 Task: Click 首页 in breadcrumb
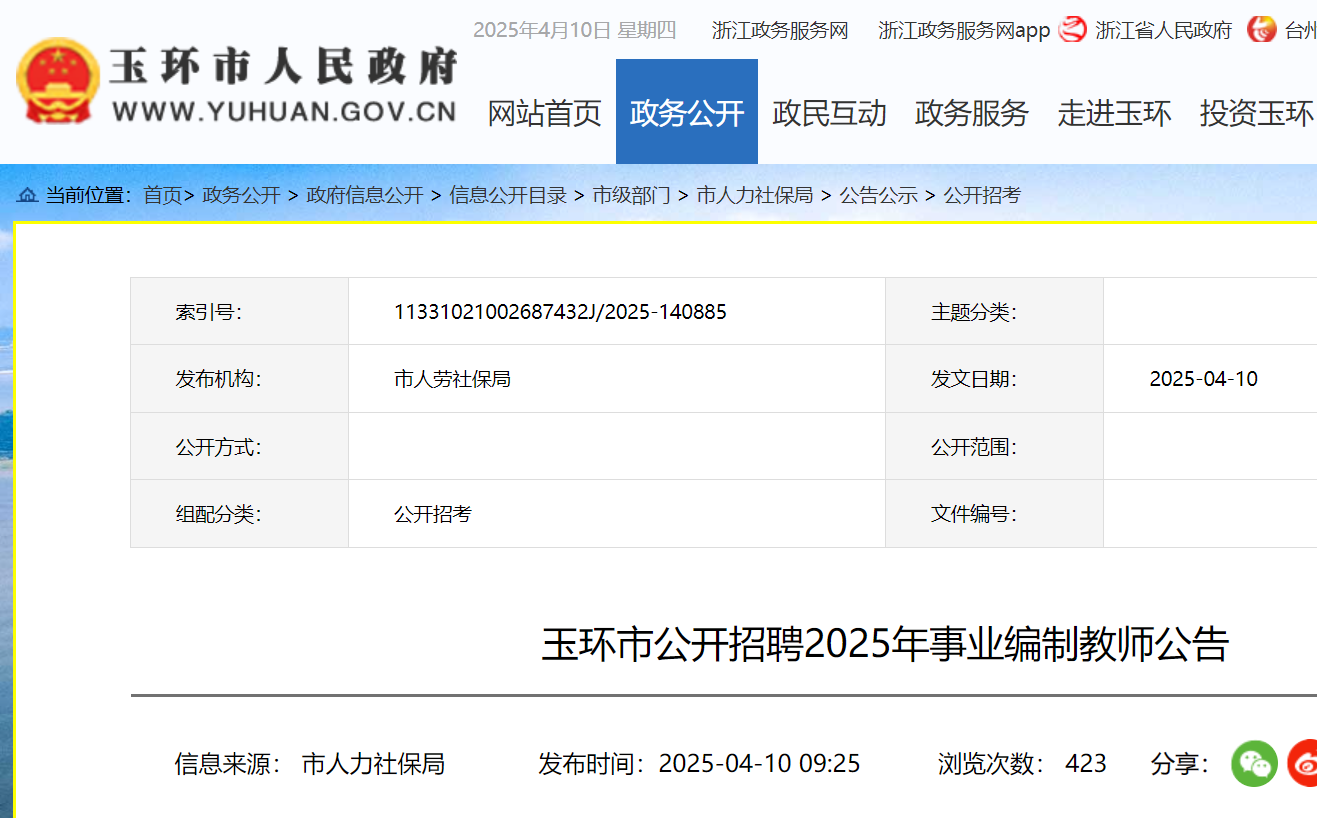(x=162, y=195)
